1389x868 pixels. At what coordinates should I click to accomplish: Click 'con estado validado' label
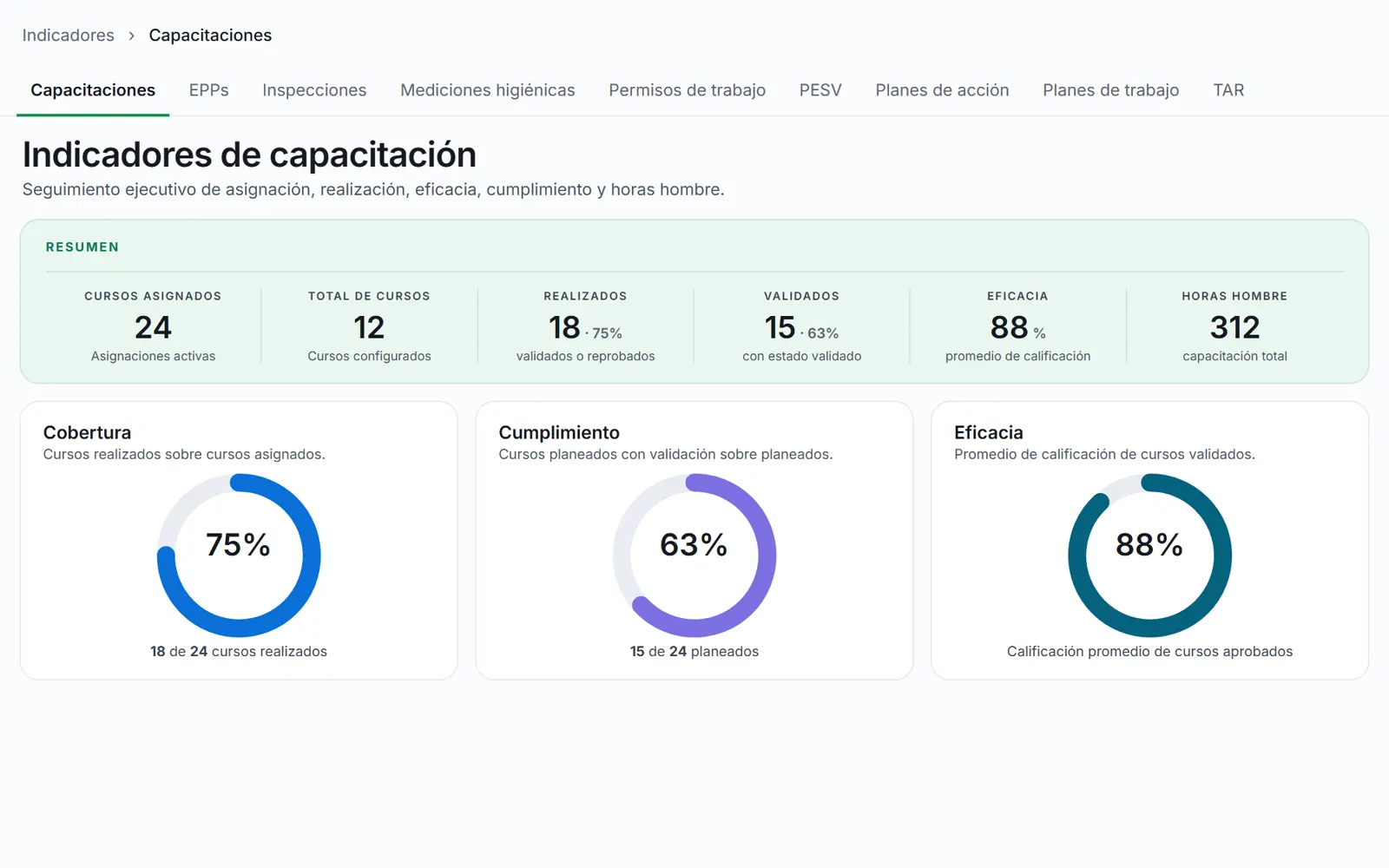802,356
